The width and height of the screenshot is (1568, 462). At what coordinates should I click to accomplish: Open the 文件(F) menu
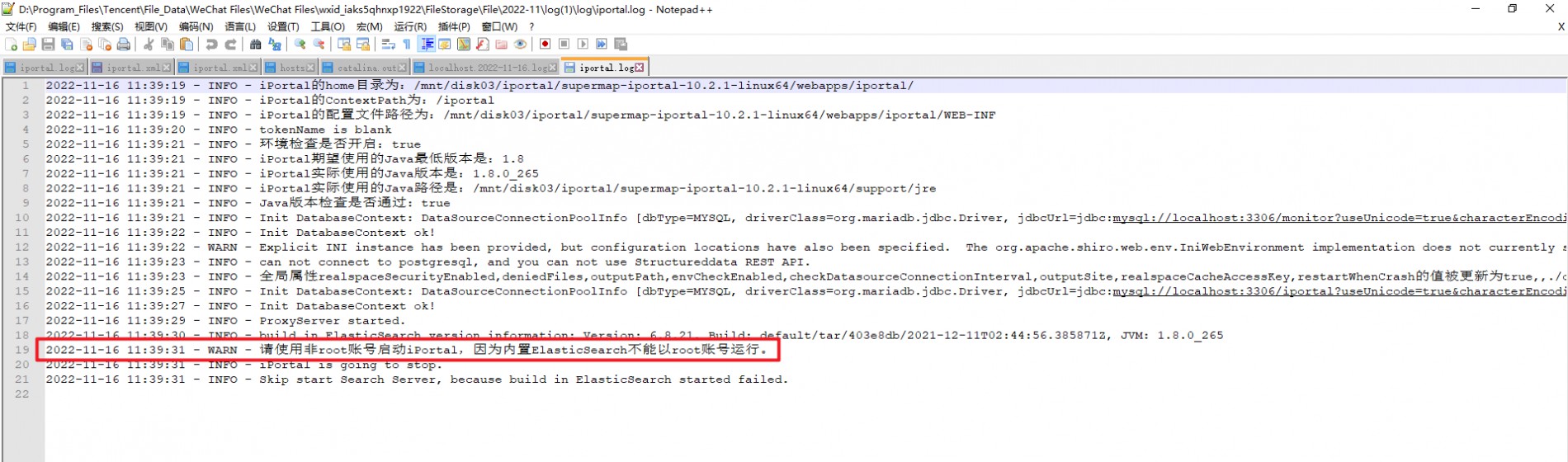21,26
